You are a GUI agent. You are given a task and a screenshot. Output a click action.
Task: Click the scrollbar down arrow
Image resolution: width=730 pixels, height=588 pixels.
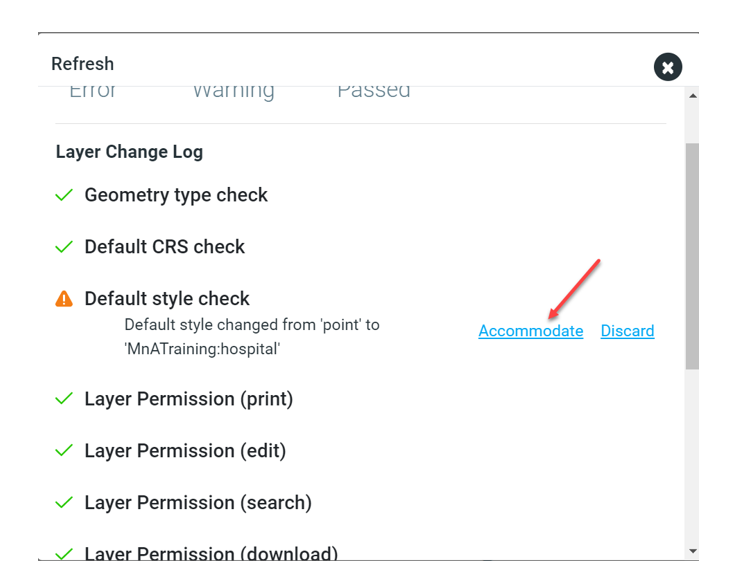click(693, 551)
